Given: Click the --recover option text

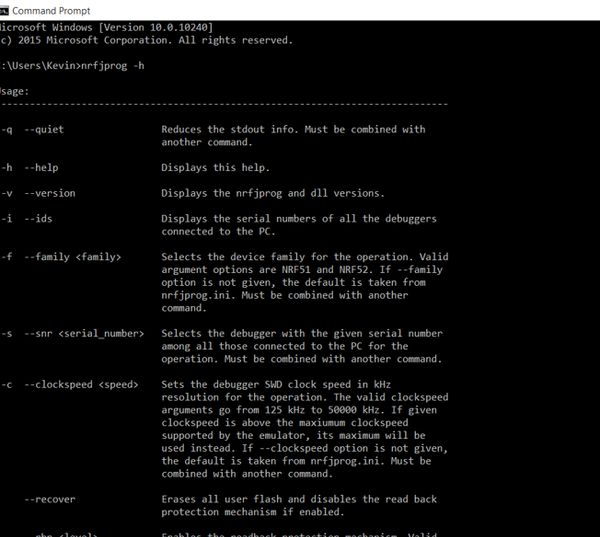Looking at the screenshot, I should 50,499.
